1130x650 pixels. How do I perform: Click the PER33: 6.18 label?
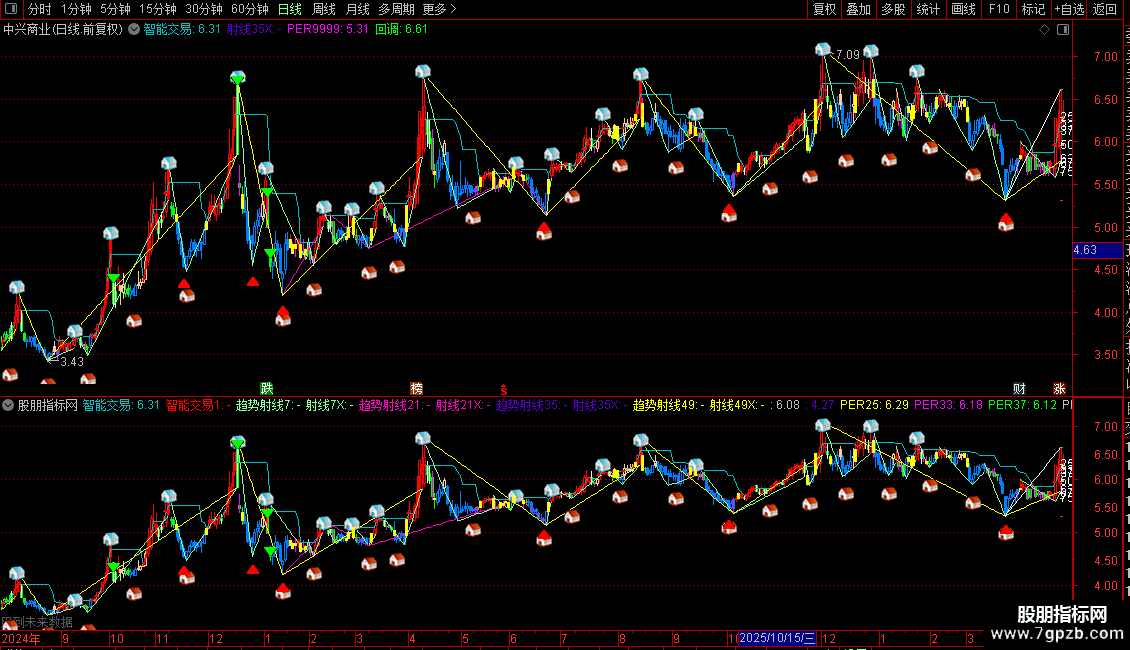pyautogui.click(x=948, y=406)
